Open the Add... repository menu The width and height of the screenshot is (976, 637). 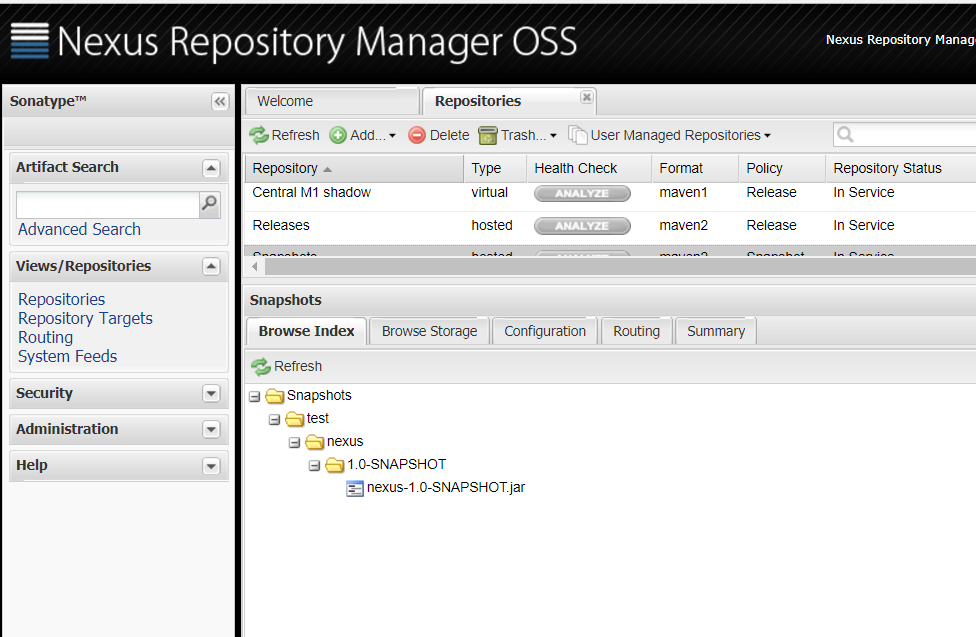[363, 135]
